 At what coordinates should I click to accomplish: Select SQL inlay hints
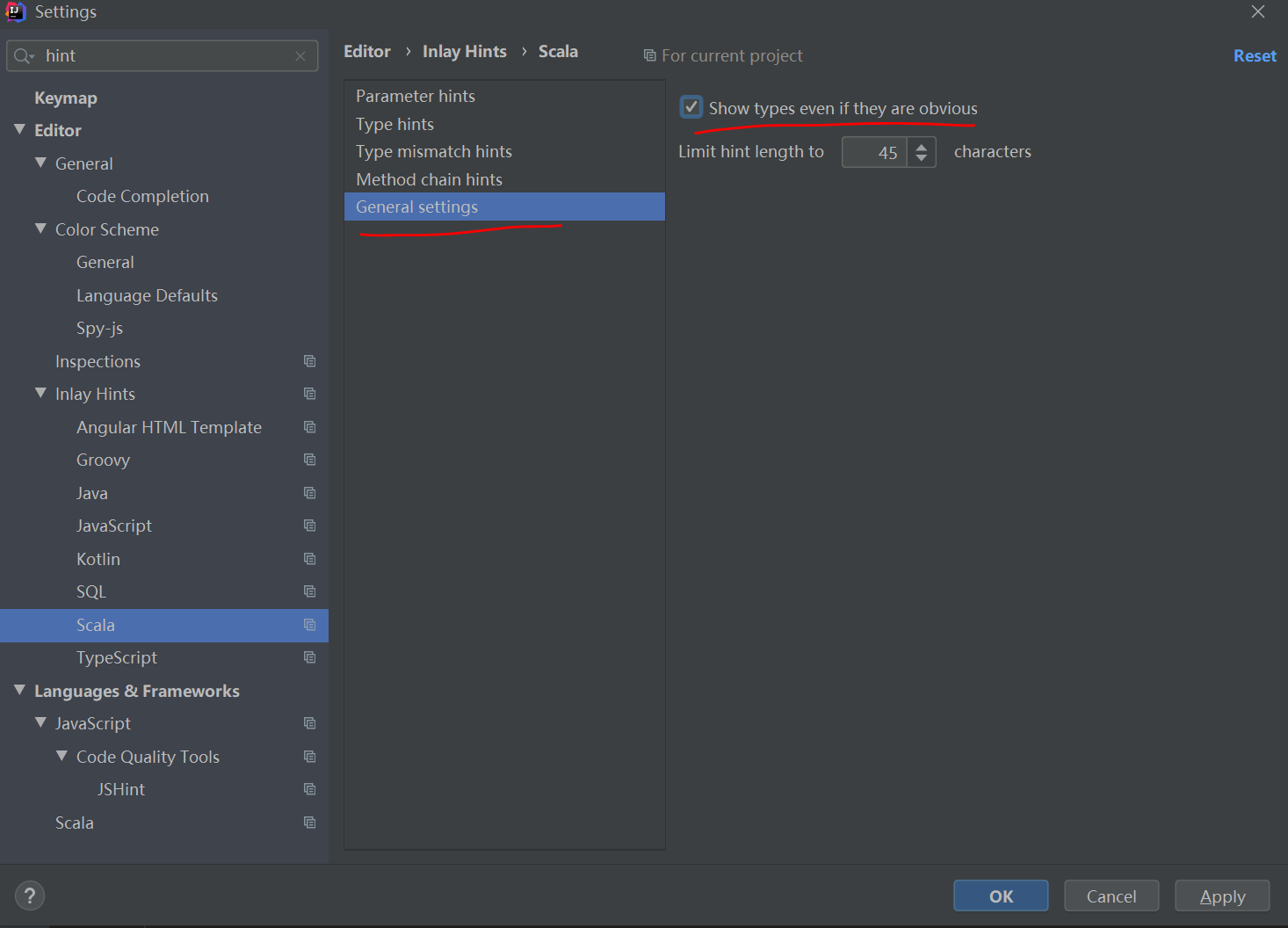[x=91, y=591]
